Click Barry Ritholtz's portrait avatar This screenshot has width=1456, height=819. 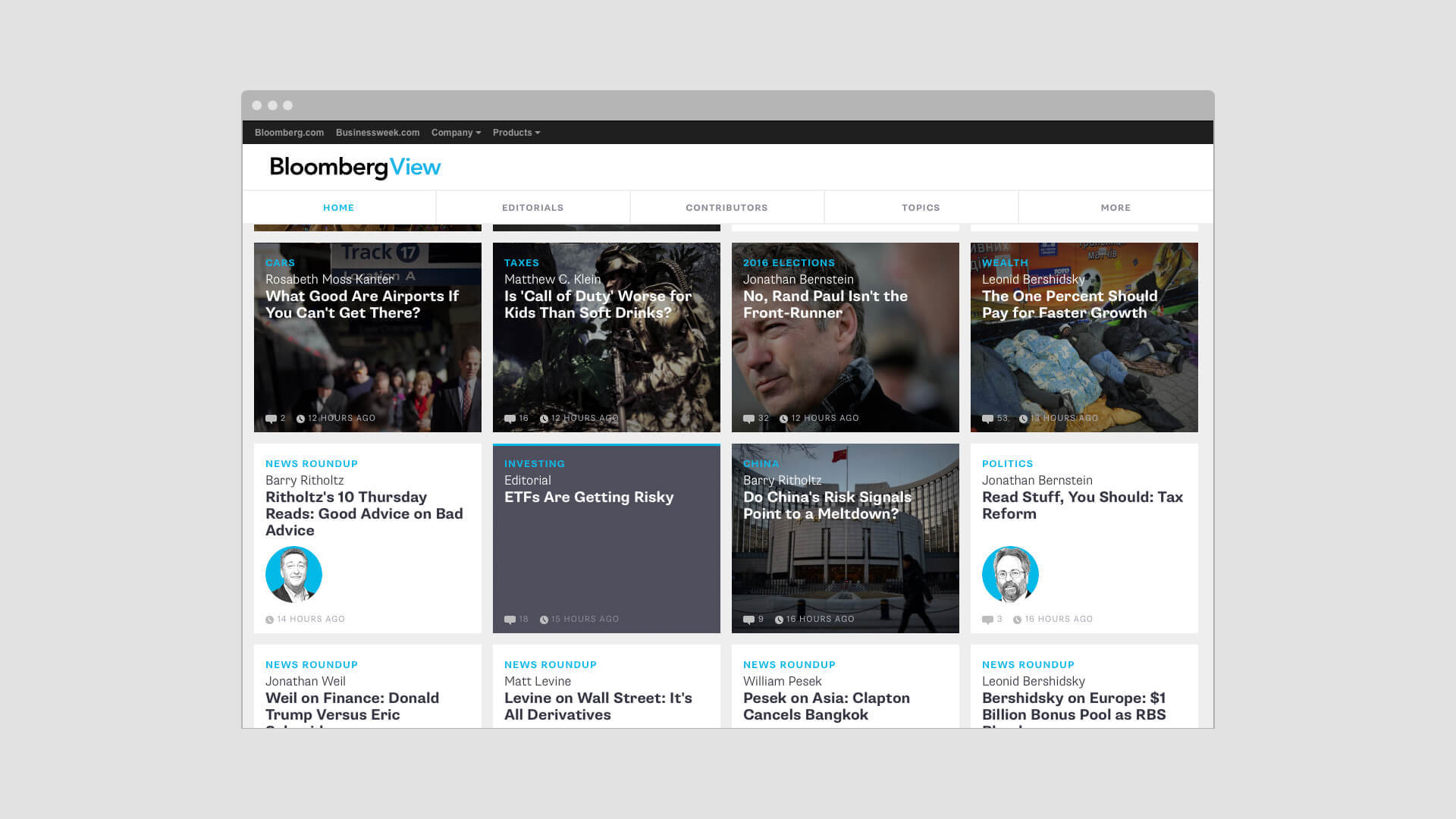(x=293, y=574)
